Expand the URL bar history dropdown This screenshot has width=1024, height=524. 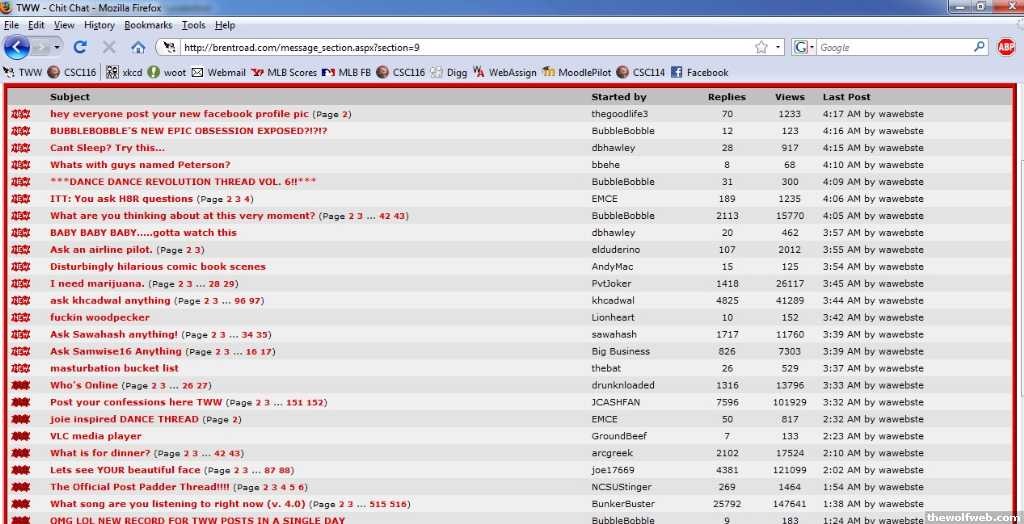(778, 47)
